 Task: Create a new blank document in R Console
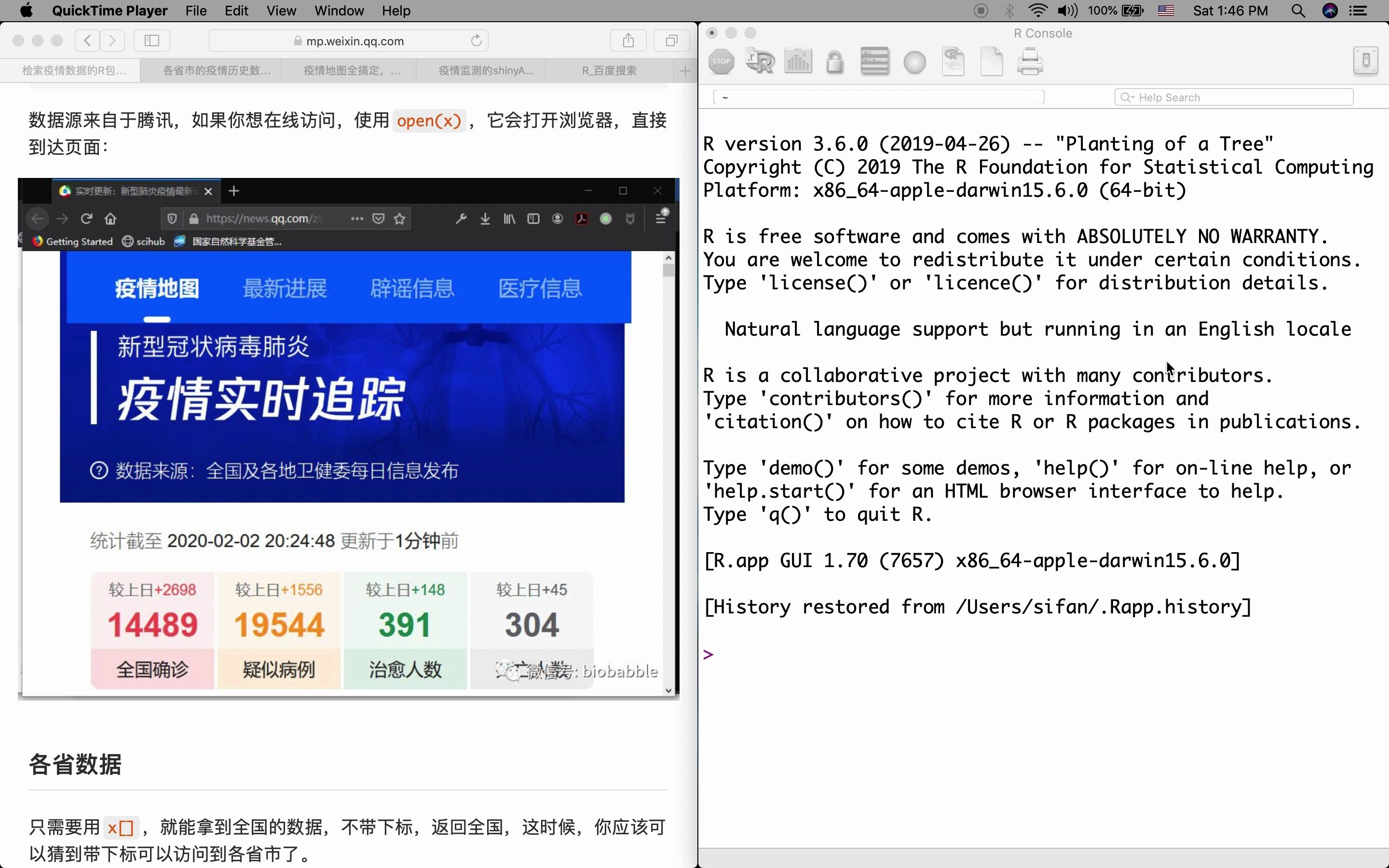[992, 61]
